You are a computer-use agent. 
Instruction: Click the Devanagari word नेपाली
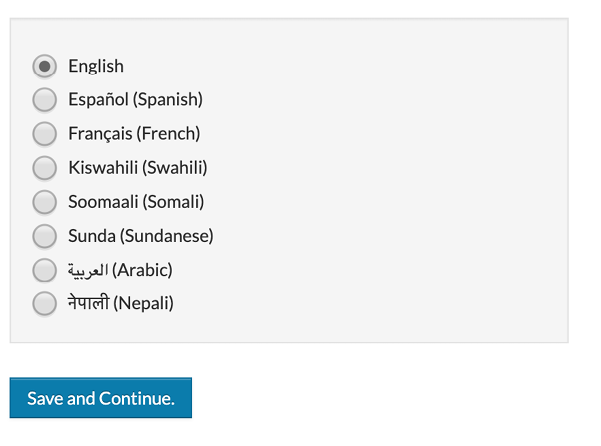click(88, 303)
